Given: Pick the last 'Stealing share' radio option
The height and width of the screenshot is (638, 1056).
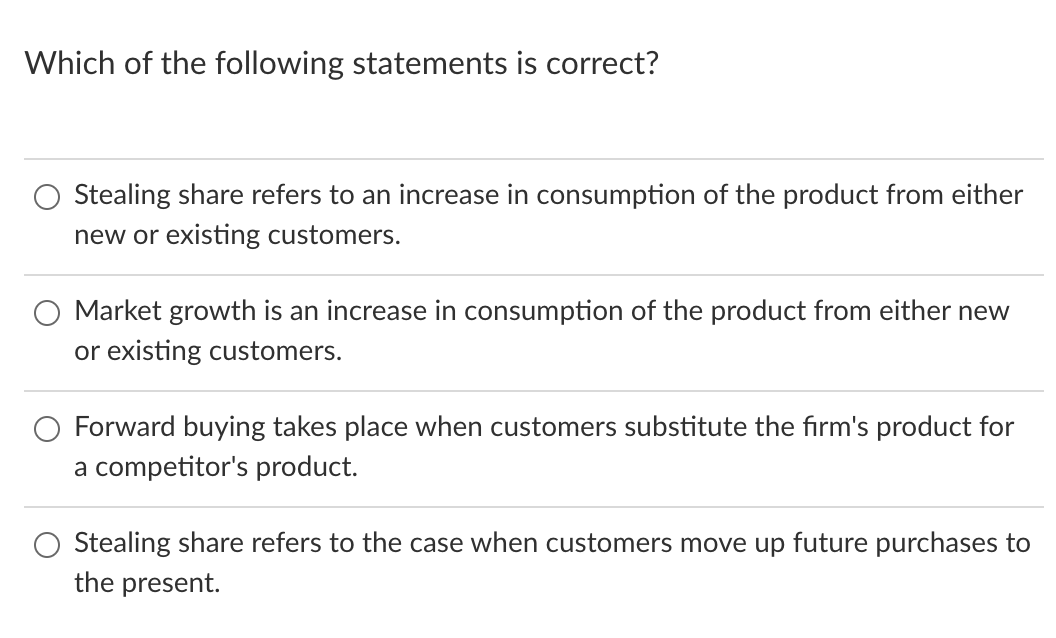Looking at the screenshot, I should click(46, 545).
